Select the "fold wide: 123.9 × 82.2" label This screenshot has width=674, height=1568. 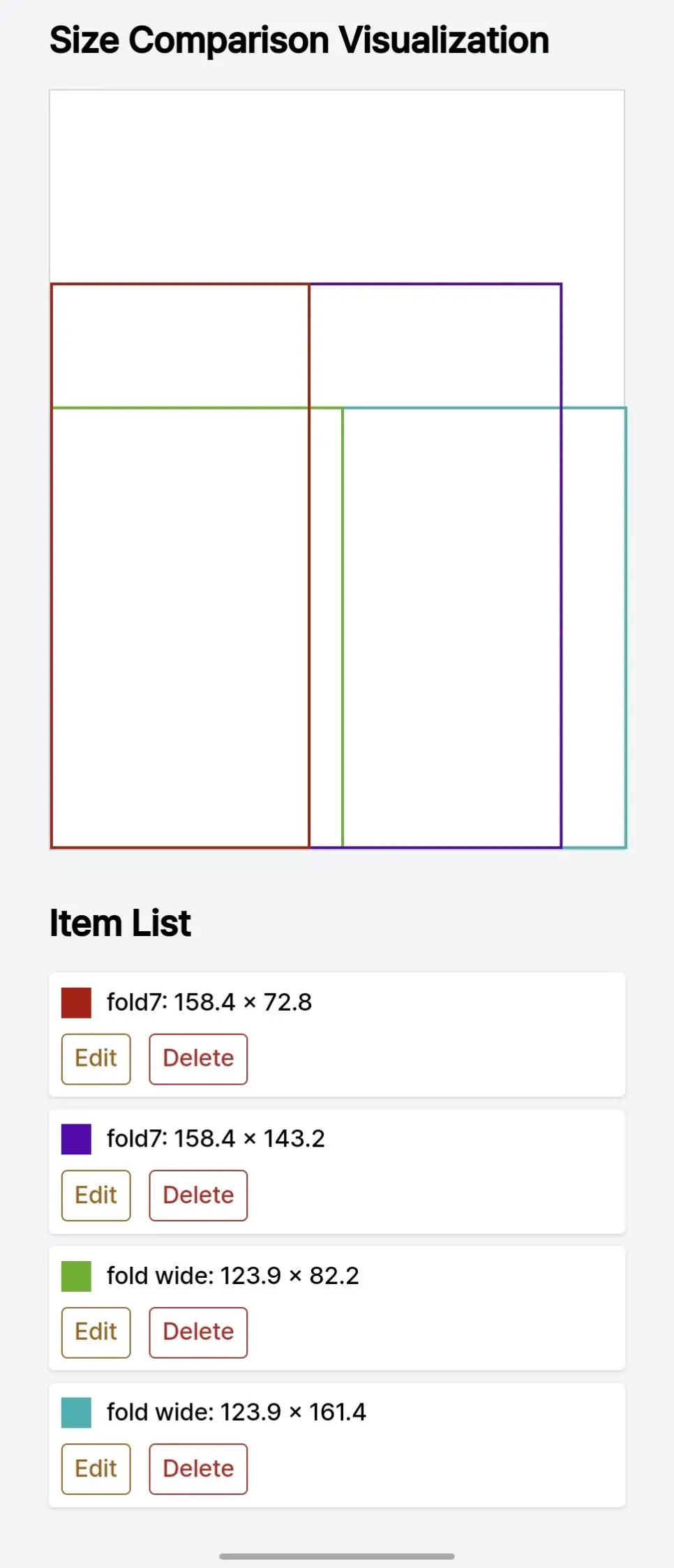[232, 1276]
